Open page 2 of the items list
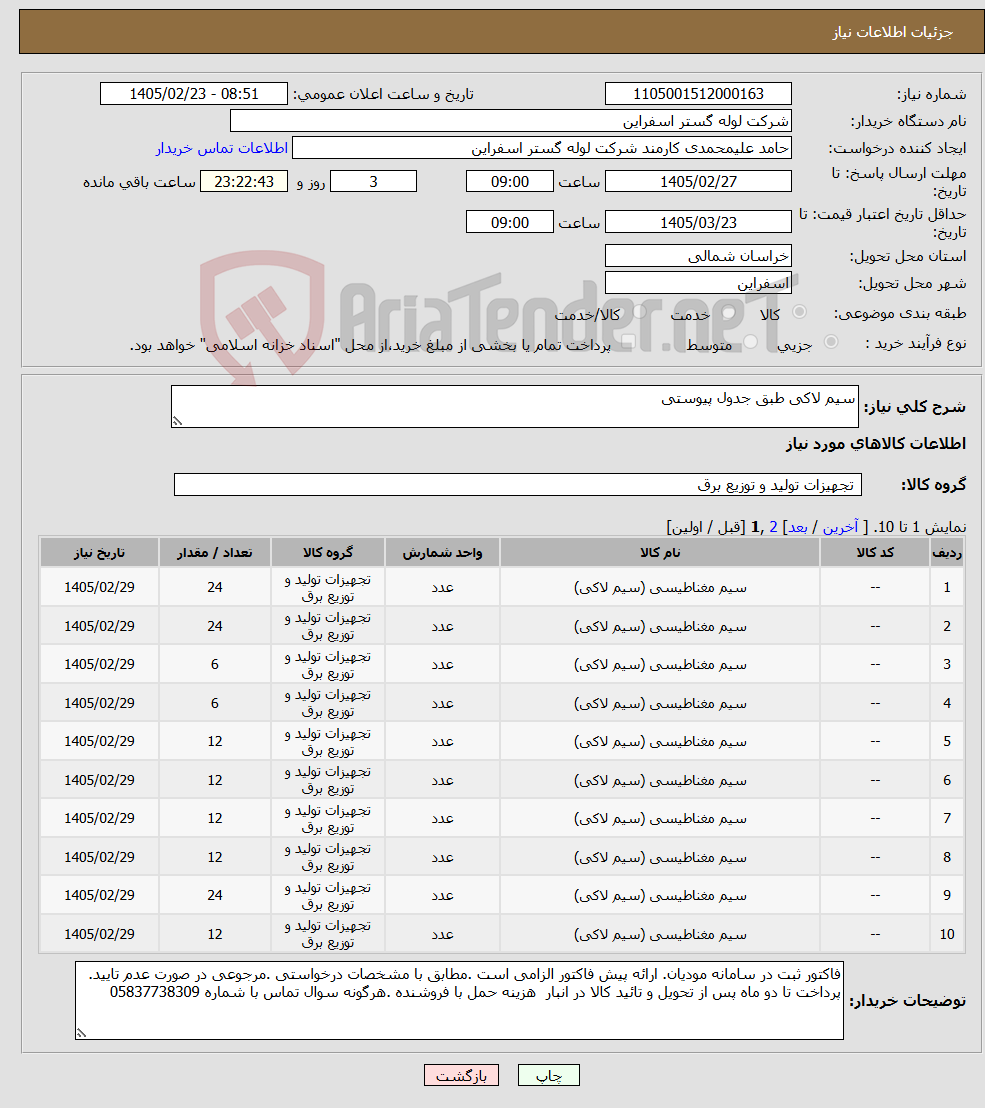 click(773, 527)
